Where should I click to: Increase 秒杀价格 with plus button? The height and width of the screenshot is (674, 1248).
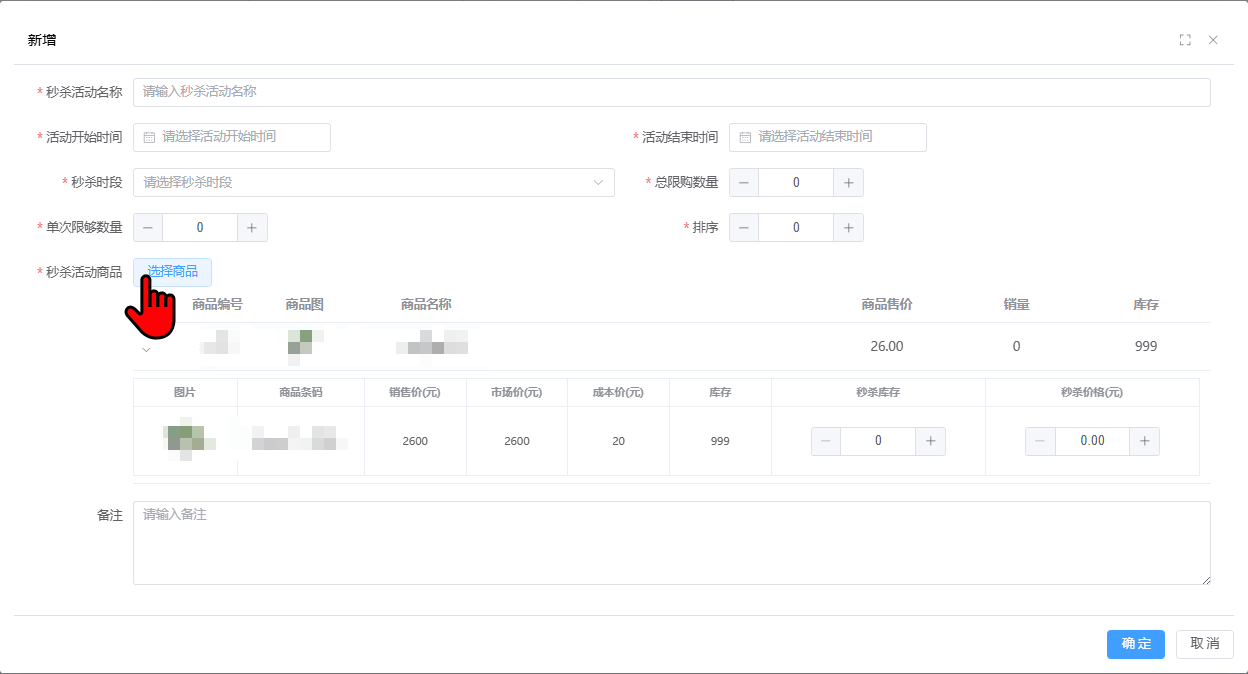[1144, 441]
